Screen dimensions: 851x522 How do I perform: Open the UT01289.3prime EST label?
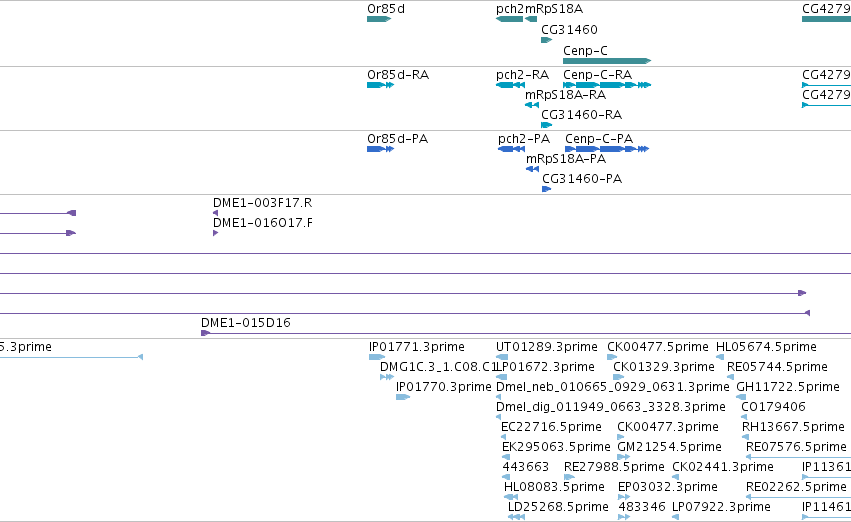547,347
